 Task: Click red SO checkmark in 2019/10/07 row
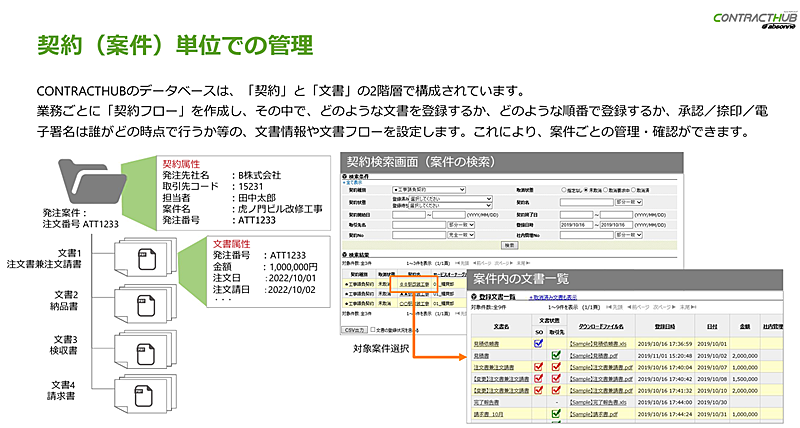coord(538,367)
